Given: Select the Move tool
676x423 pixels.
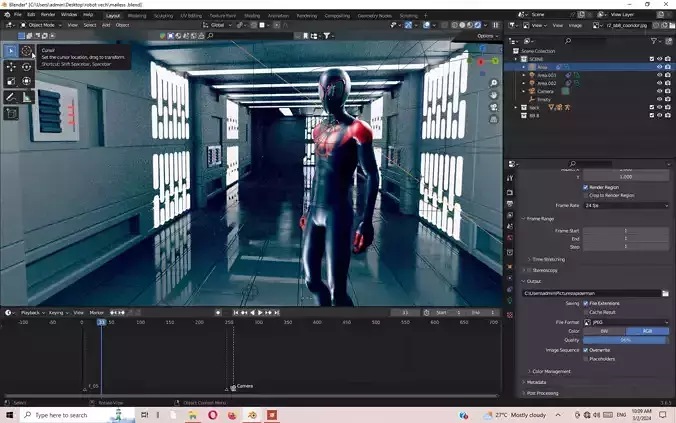Looking at the screenshot, I should tap(11, 67).
